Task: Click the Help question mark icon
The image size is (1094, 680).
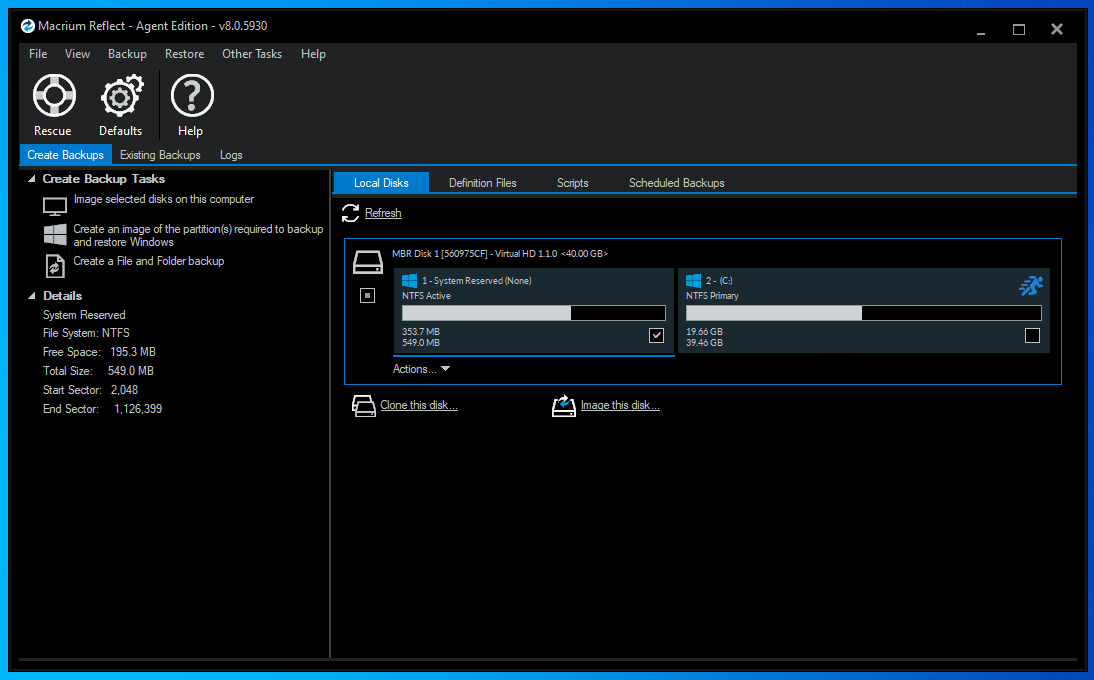Action: pos(190,96)
